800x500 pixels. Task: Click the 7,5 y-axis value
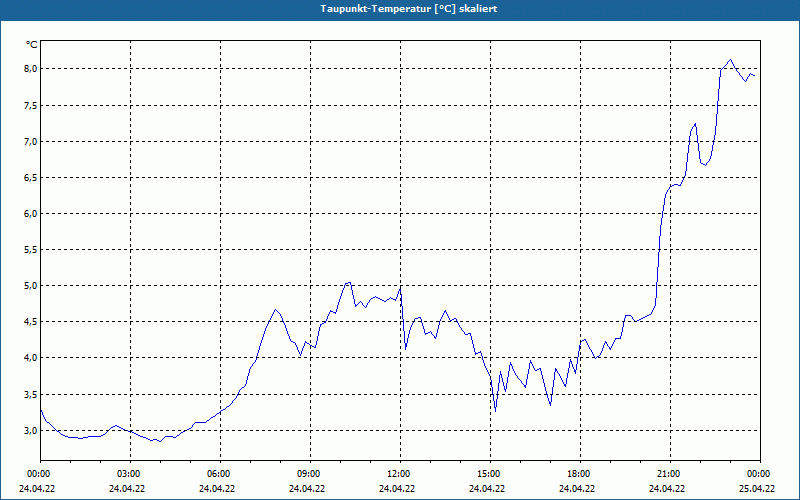31,106
